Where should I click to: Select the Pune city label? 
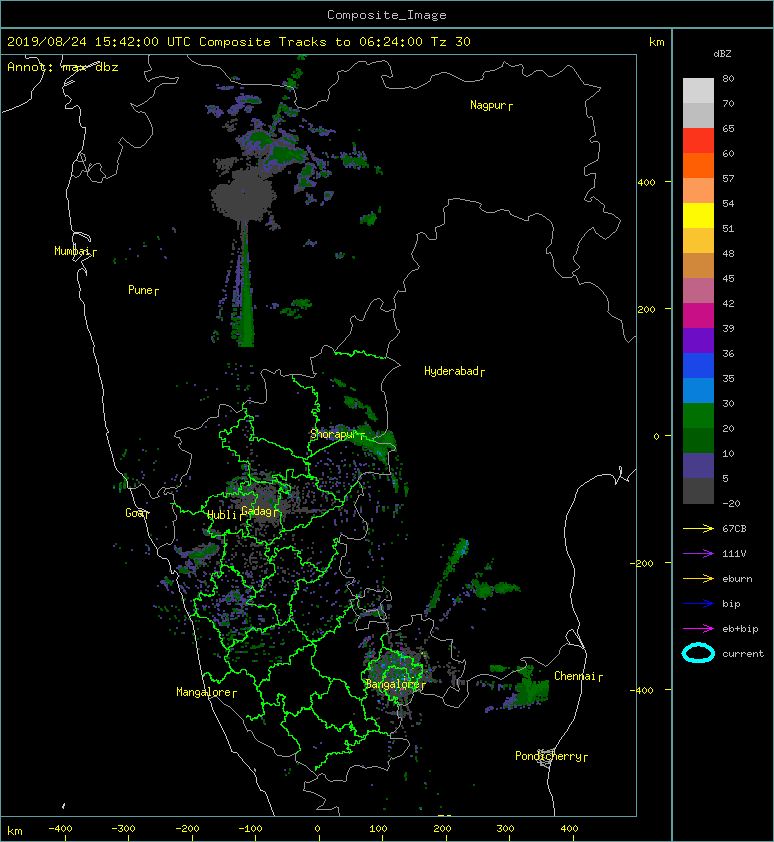[143, 290]
